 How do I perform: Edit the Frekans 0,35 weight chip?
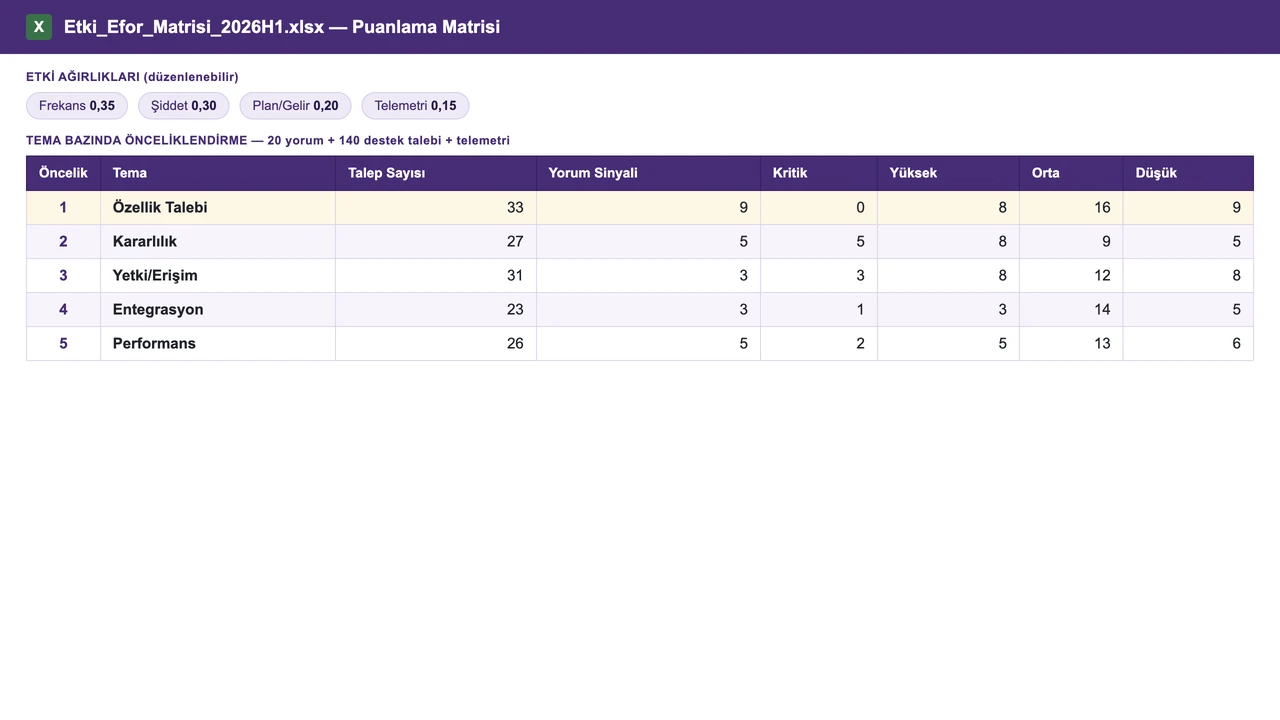[x=77, y=106]
